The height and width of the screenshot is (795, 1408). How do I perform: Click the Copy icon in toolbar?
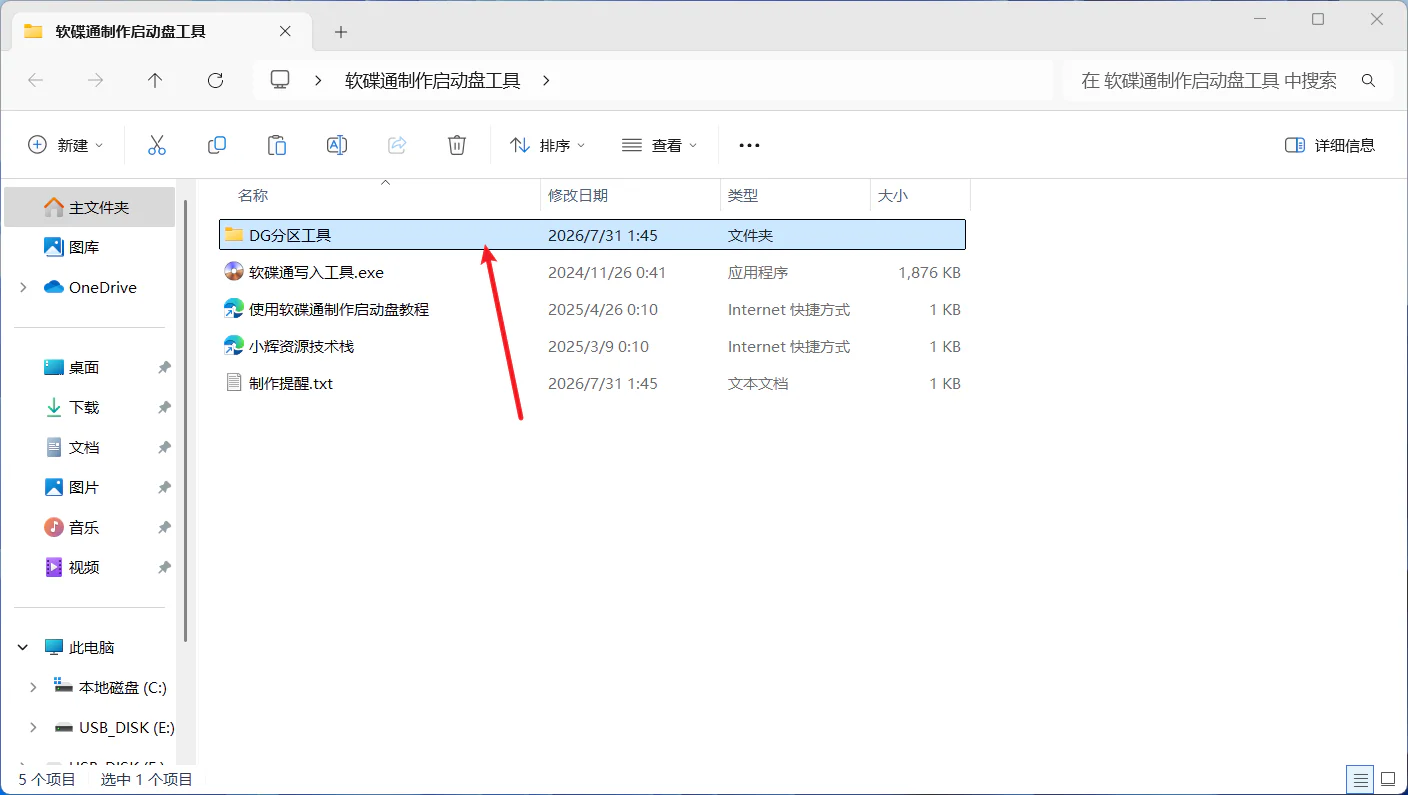[x=217, y=145]
